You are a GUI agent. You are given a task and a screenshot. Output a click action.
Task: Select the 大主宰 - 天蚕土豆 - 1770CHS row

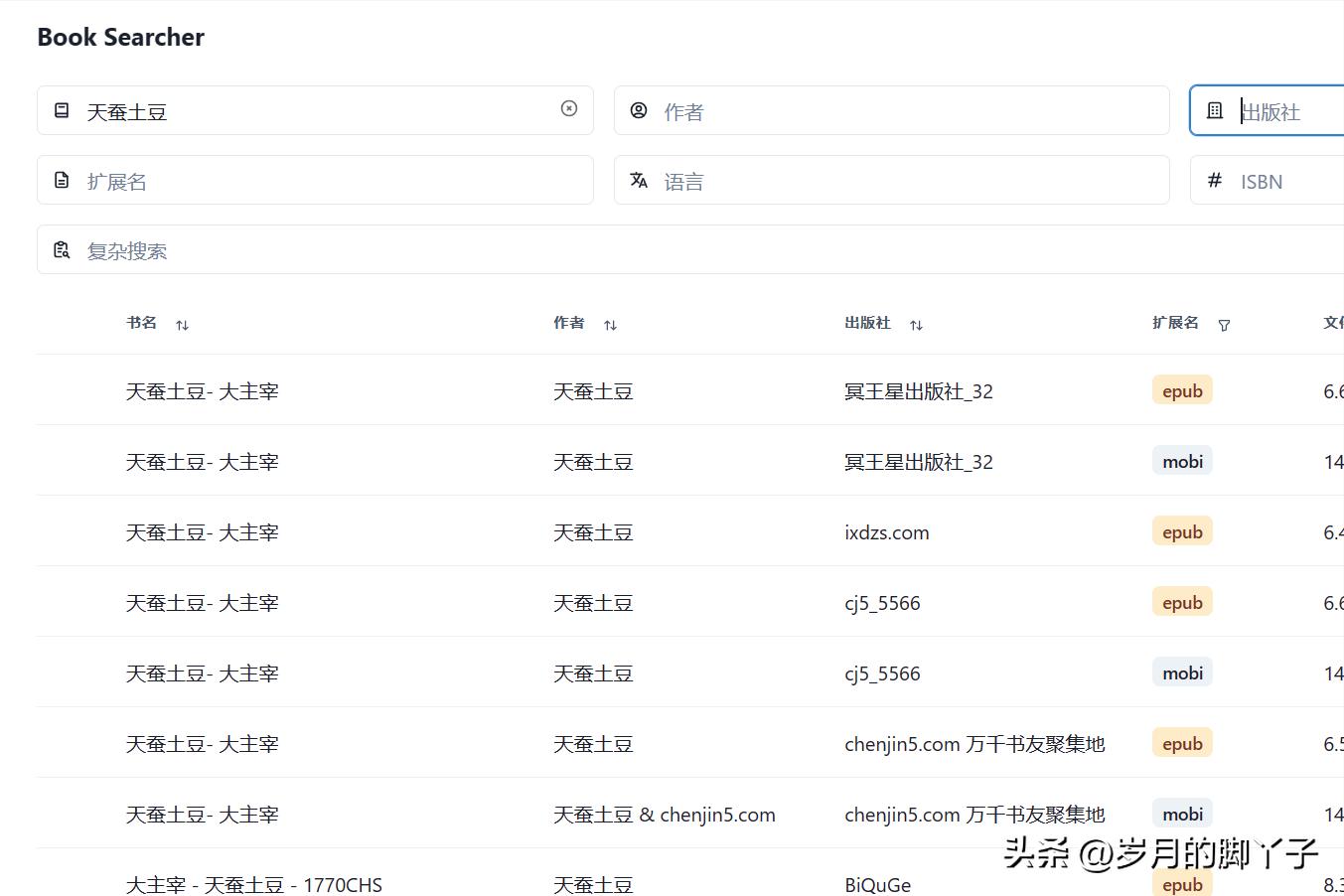(x=254, y=883)
